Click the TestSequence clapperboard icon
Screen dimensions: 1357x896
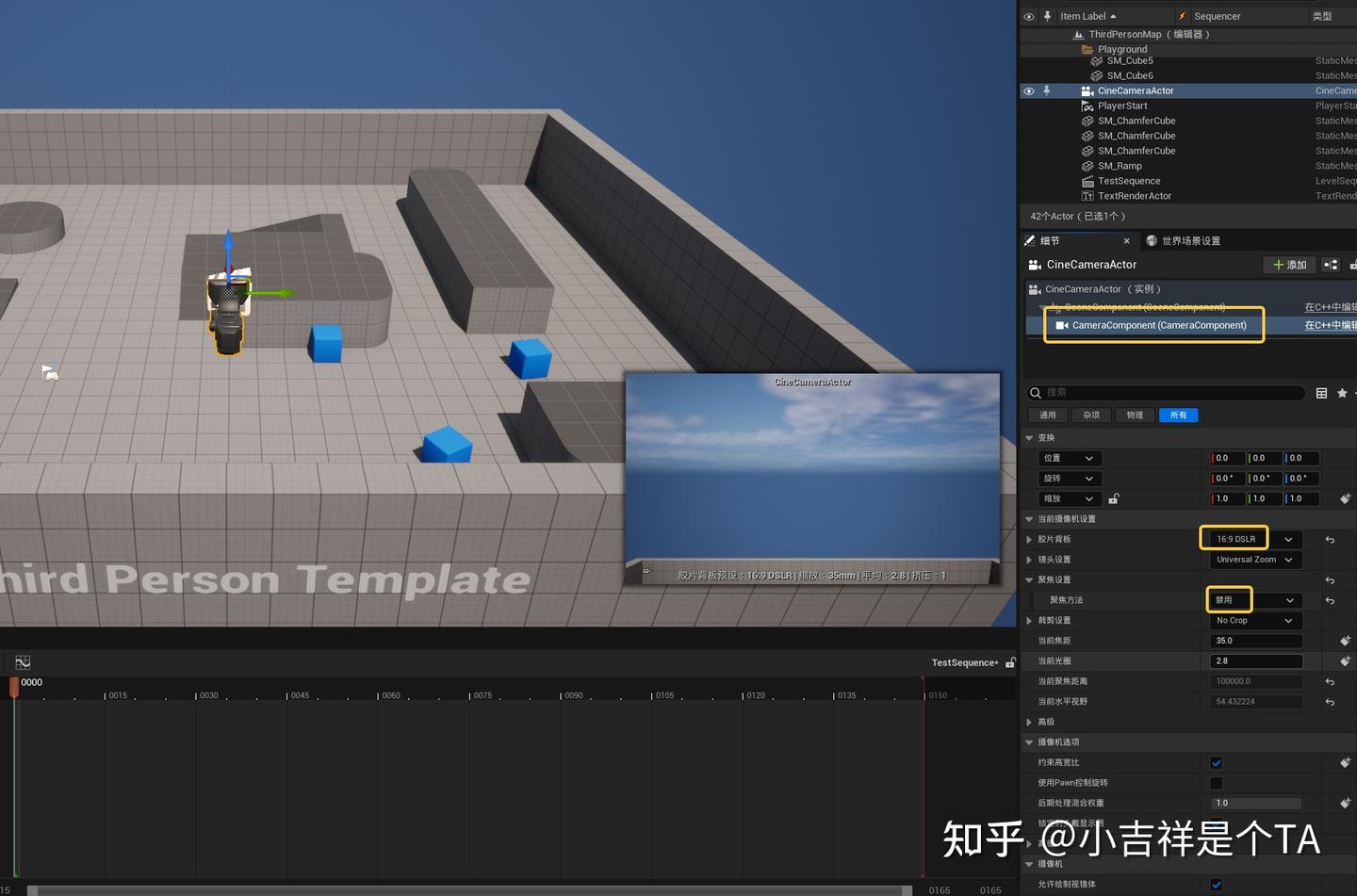click(x=1087, y=180)
